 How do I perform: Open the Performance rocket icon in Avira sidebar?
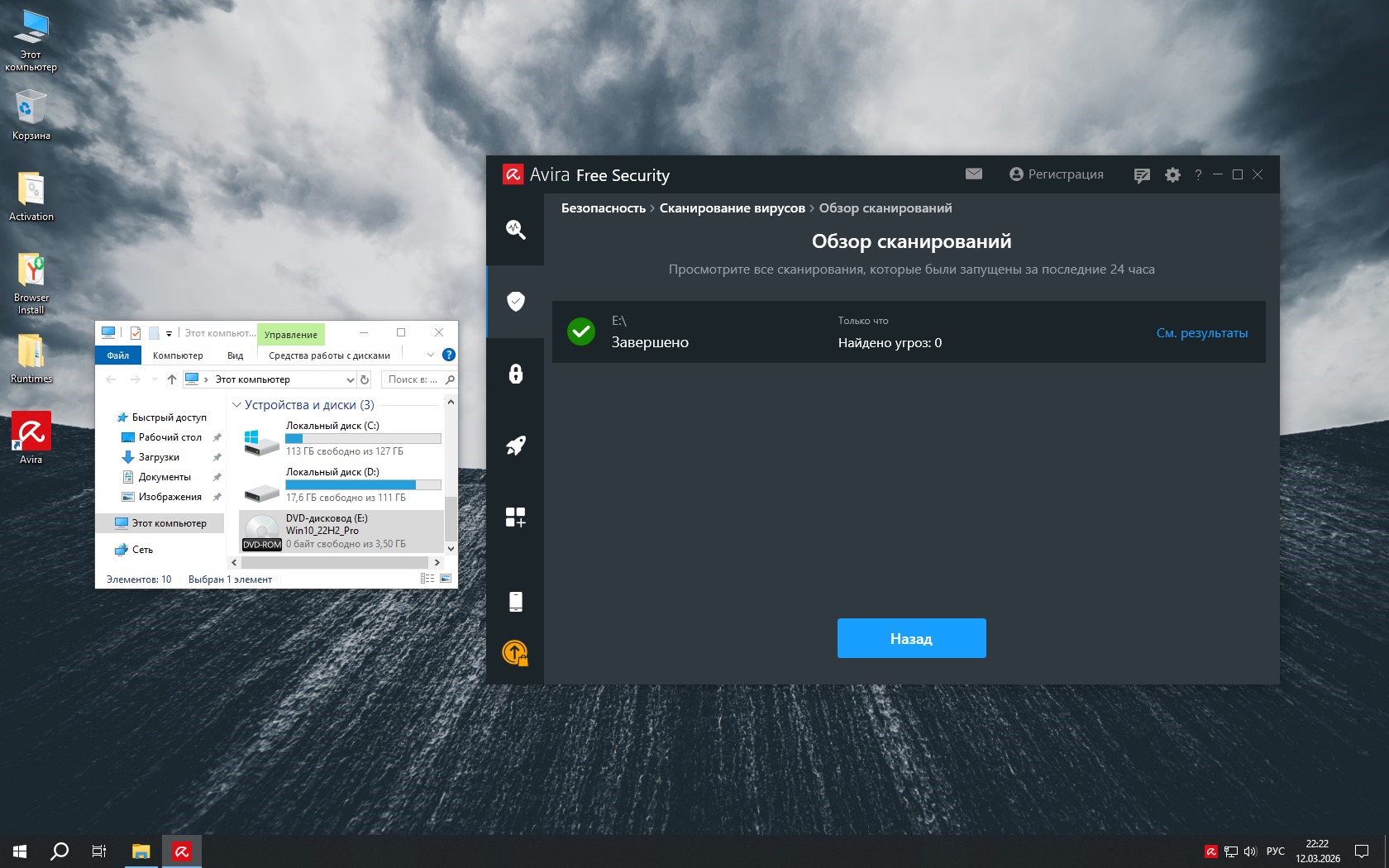coord(515,446)
